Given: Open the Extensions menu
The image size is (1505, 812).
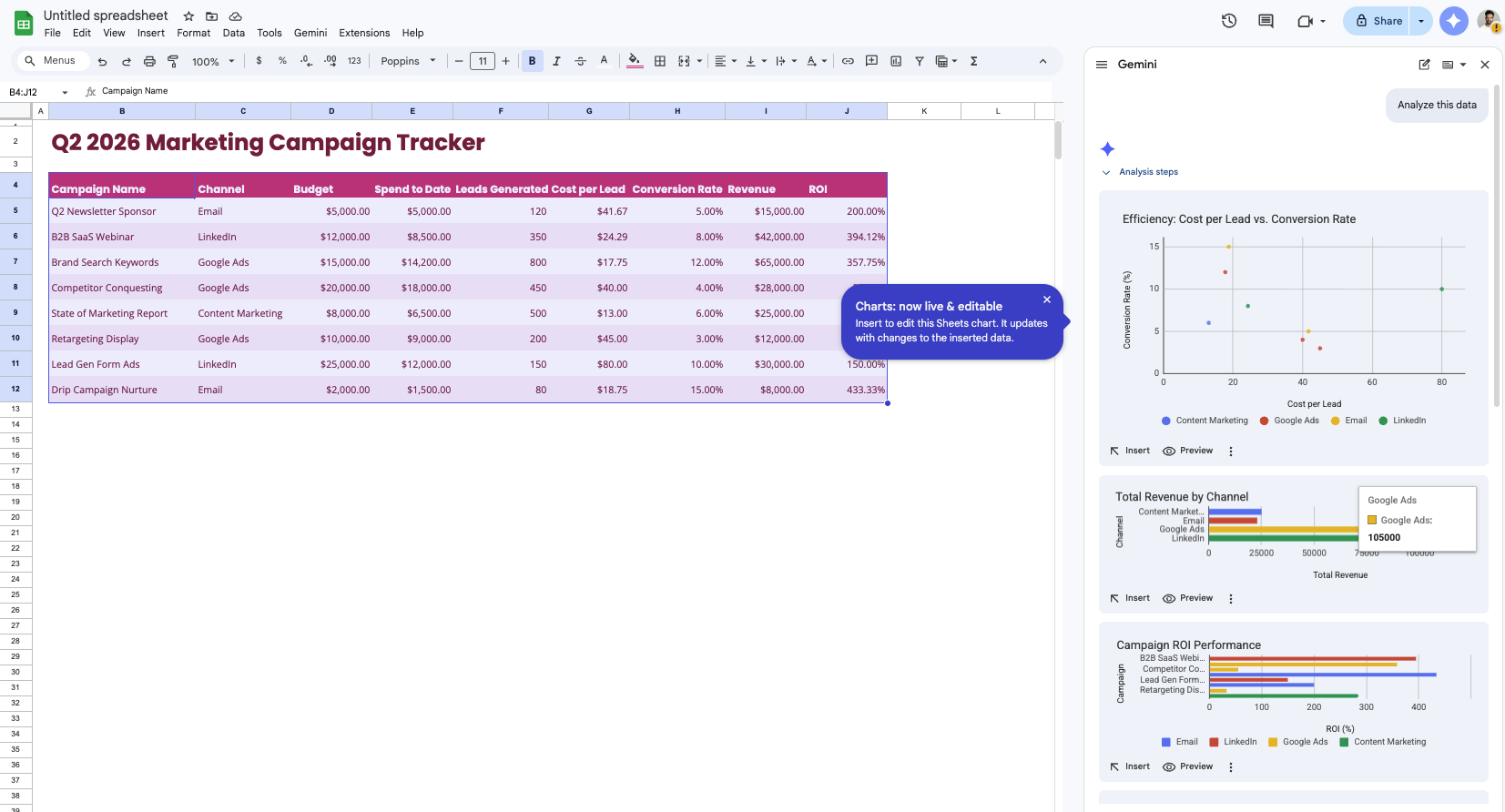Looking at the screenshot, I should pos(364,33).
